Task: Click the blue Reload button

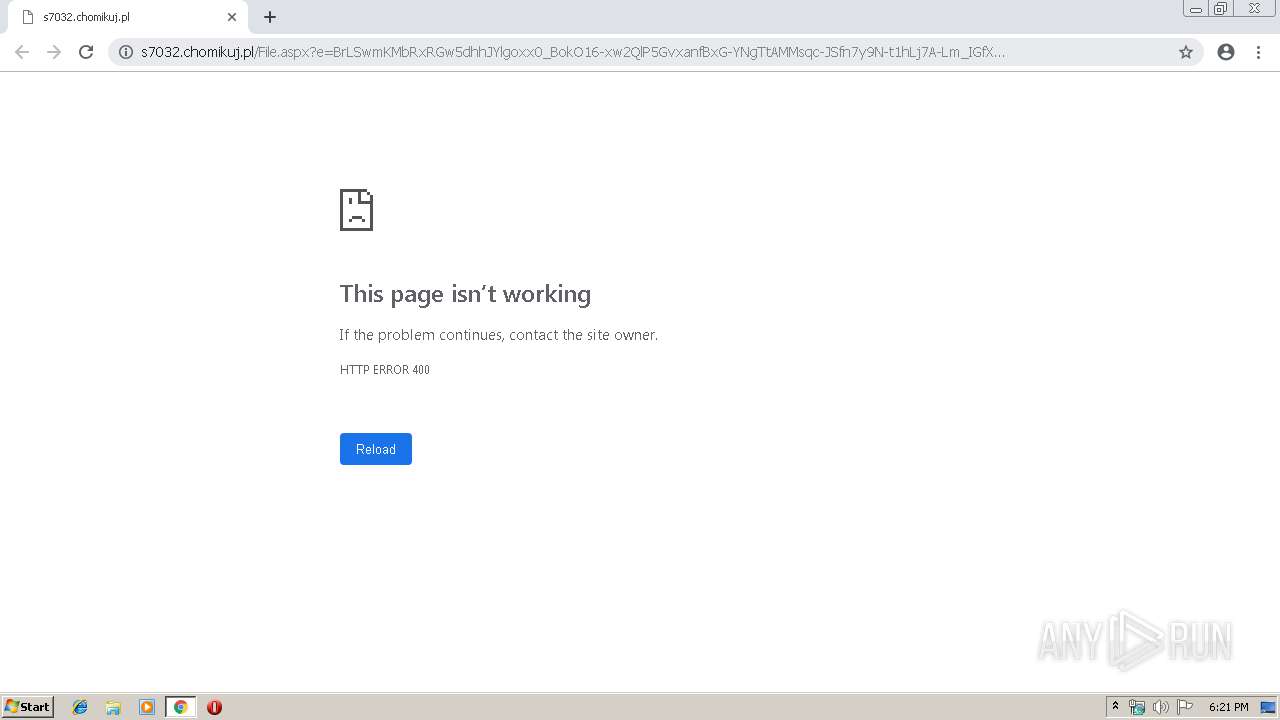Action: point(376,449)
